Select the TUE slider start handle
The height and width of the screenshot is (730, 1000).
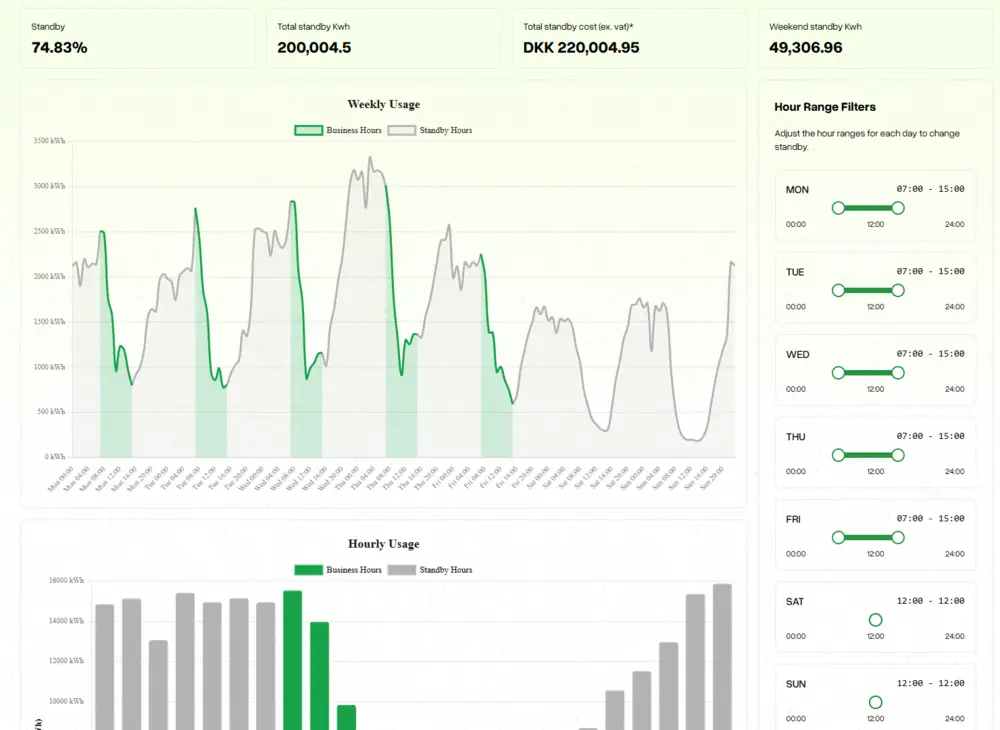[x=839, y=291]
